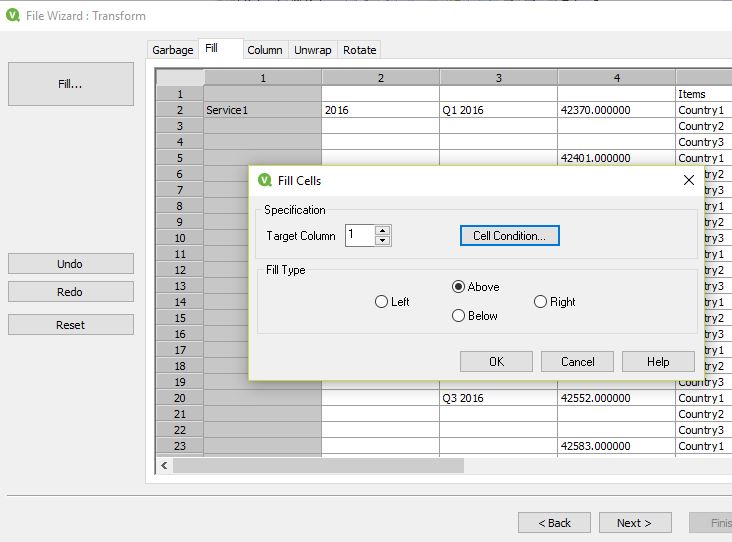Choose the Left fill type option
This screenshot has width=732, height=542.
(x=381, y=302)
